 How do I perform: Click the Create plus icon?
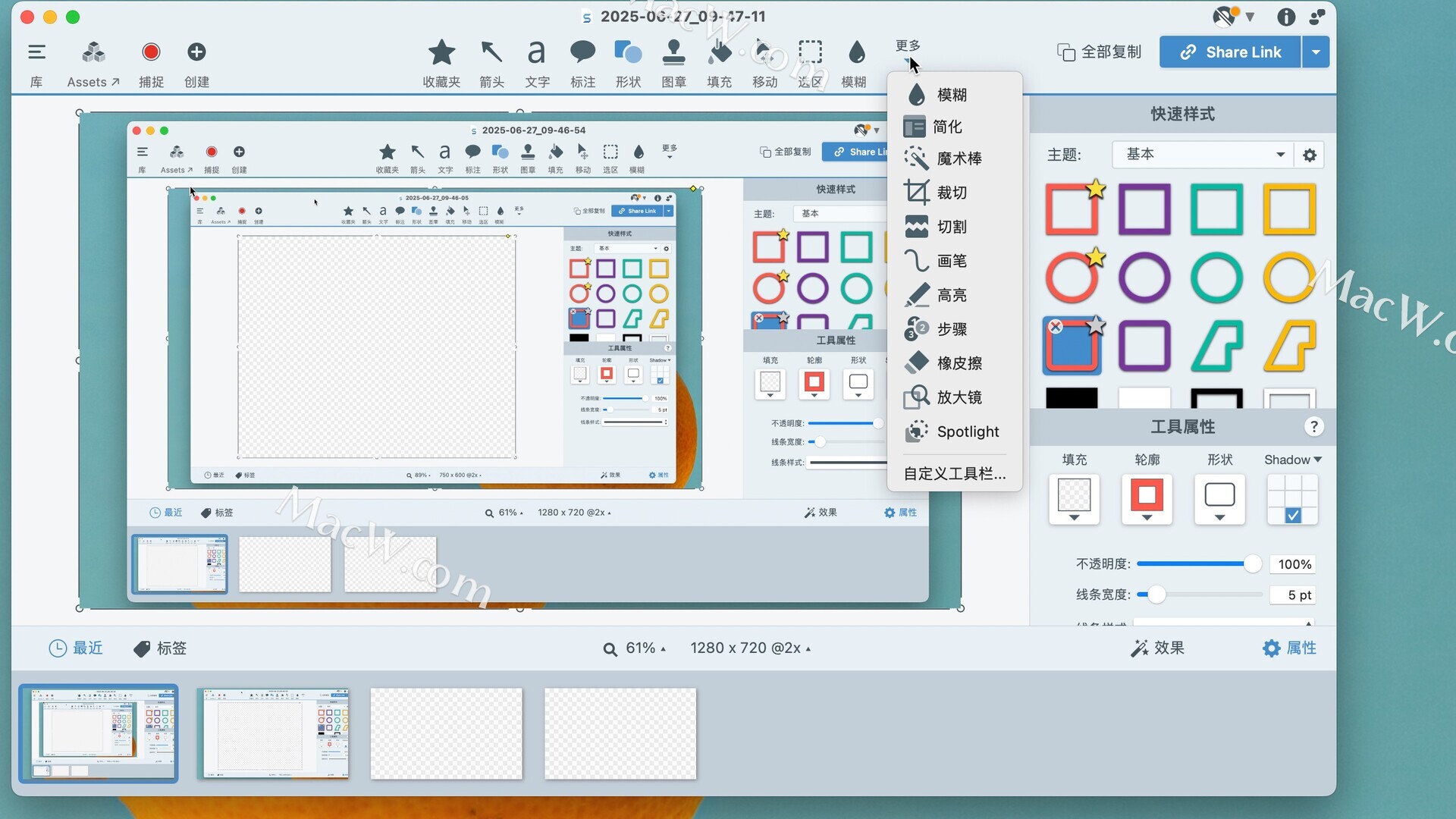tap(196, 52)
